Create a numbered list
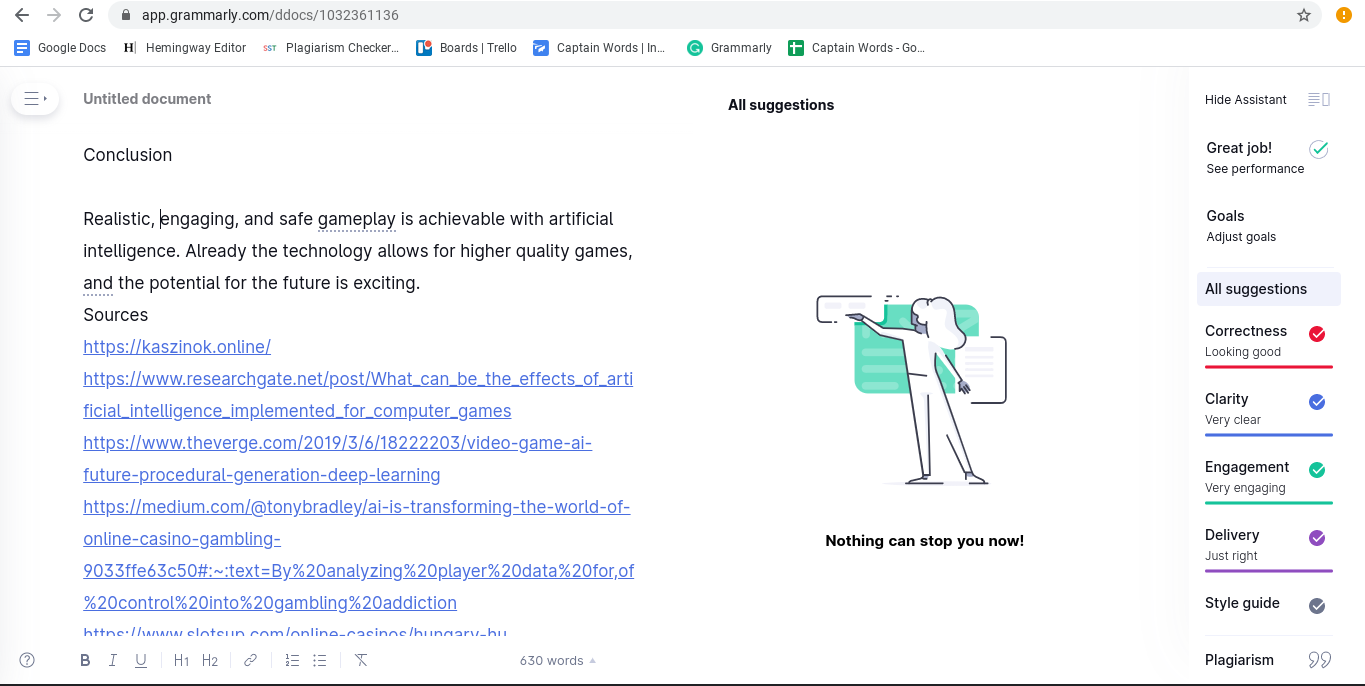1365x686 pixels. point(292,660)
